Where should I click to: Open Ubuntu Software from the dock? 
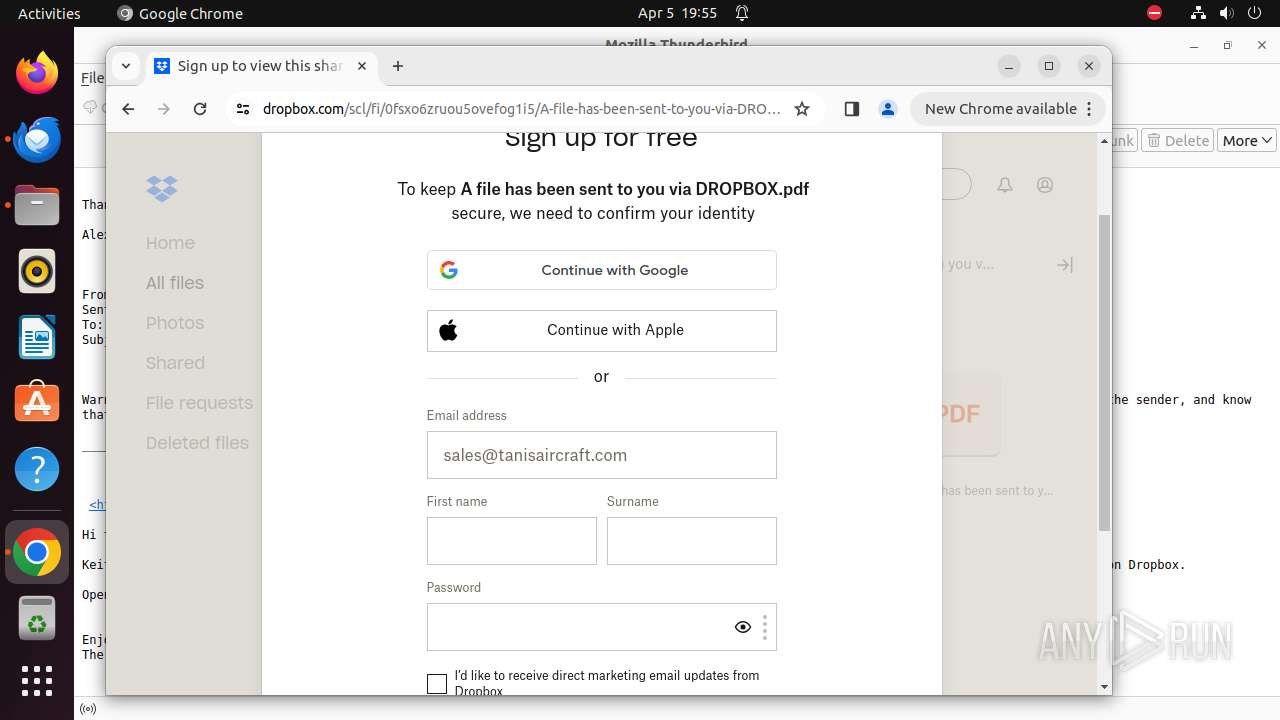pyautogui.click(x=37, y=402)
